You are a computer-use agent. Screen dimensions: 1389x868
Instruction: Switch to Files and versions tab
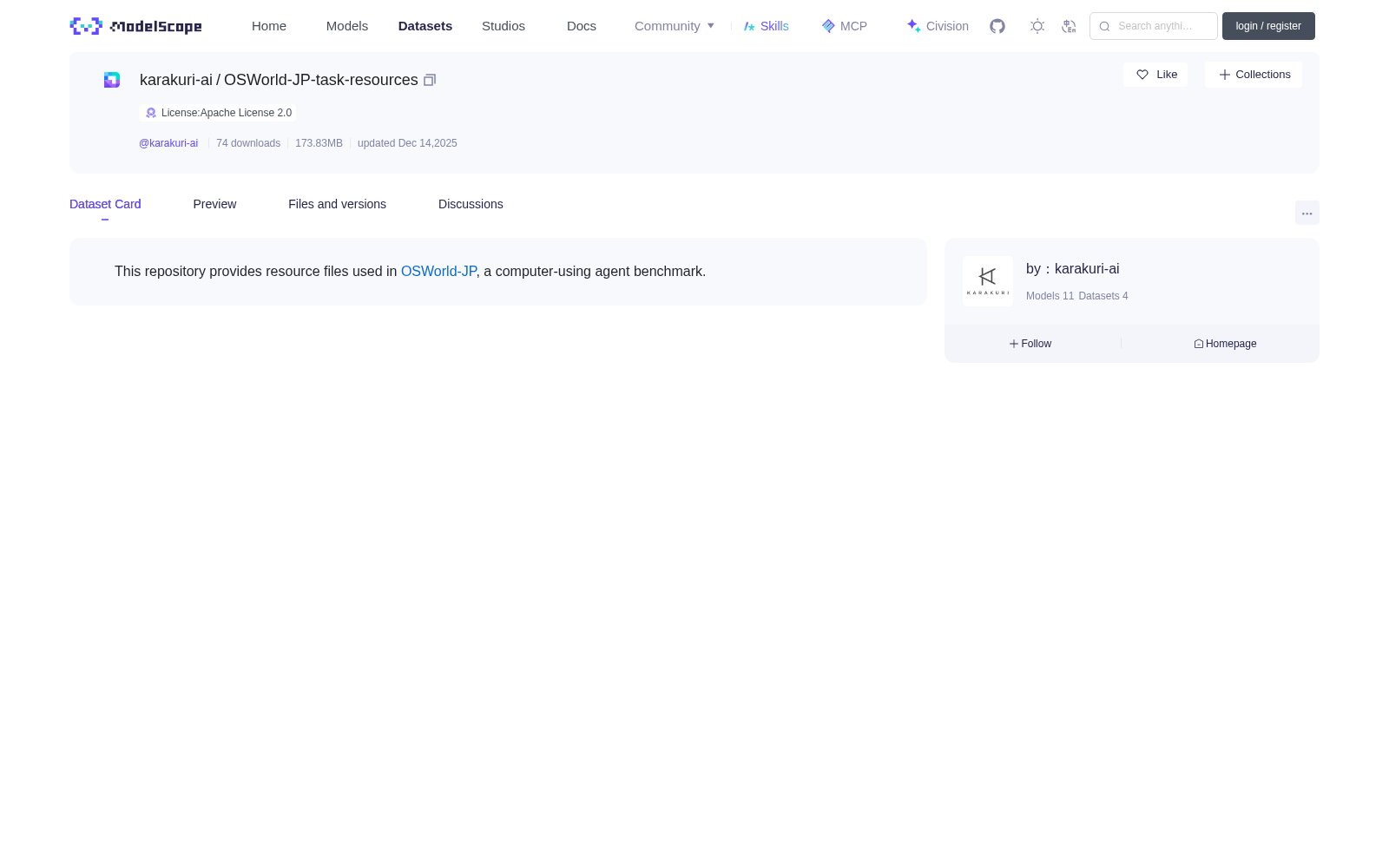click(x=337, y=204)
